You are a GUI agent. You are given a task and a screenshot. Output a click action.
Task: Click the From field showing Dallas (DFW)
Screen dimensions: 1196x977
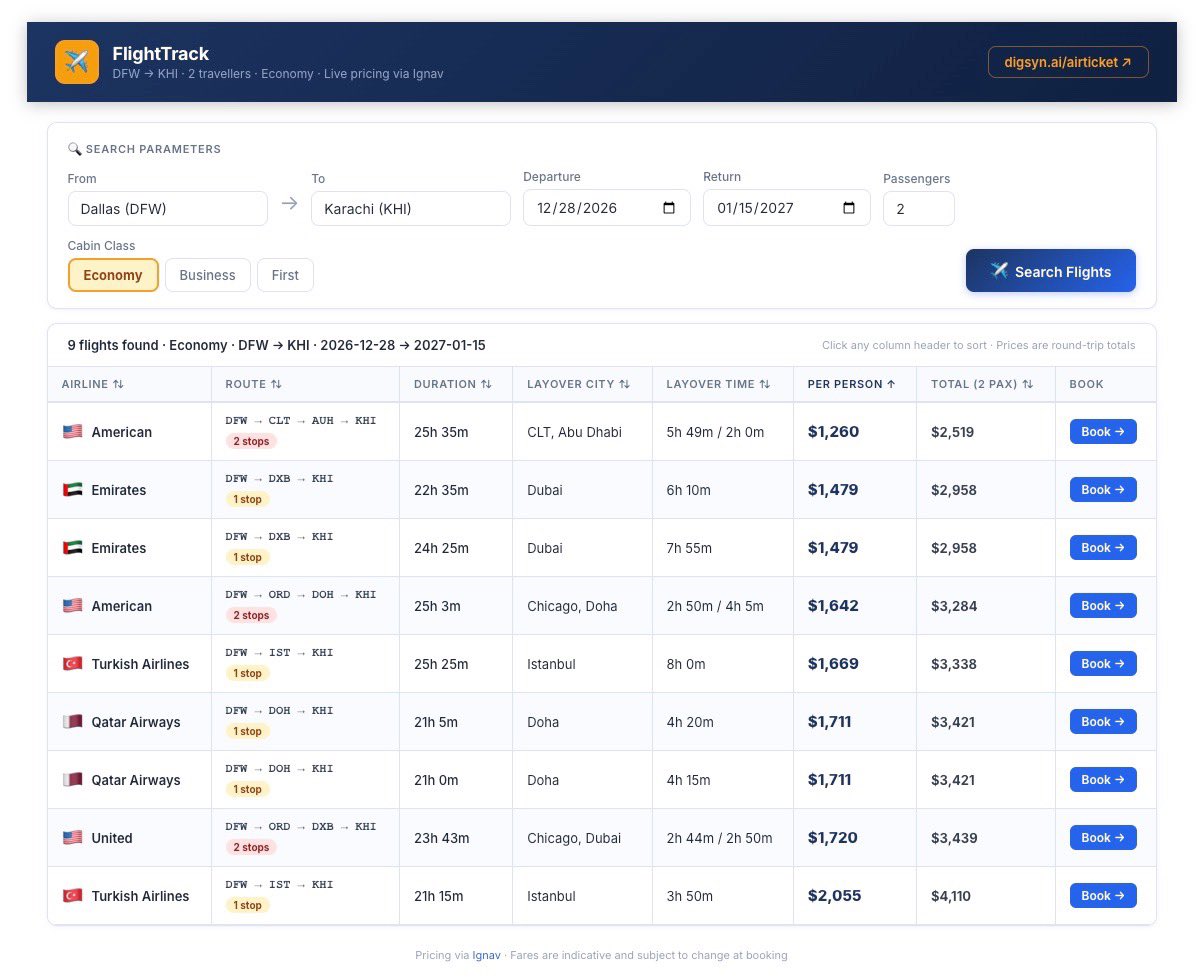coord(168,208)
